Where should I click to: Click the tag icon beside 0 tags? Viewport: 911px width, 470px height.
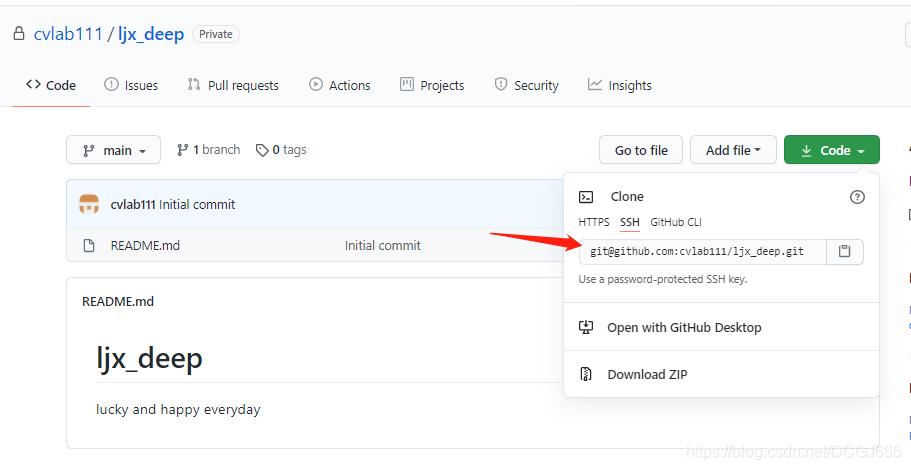(262, 150)
